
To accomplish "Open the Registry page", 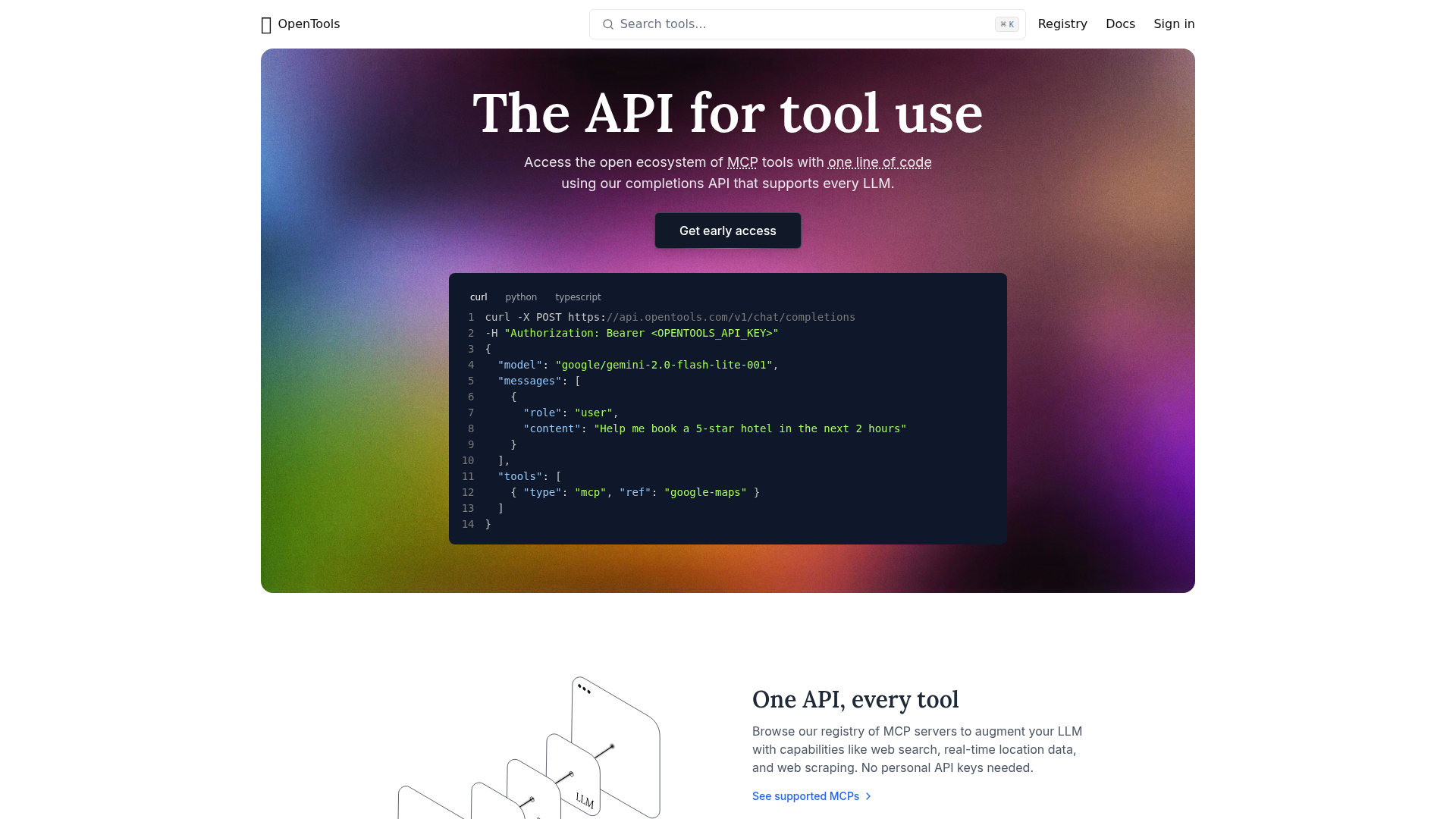I will coord(1062,24).
